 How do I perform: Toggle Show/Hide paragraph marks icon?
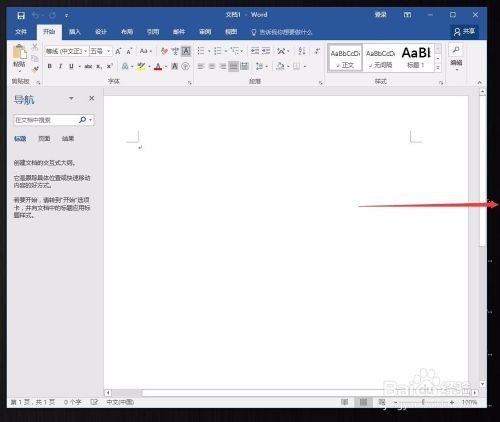point(317,51)
